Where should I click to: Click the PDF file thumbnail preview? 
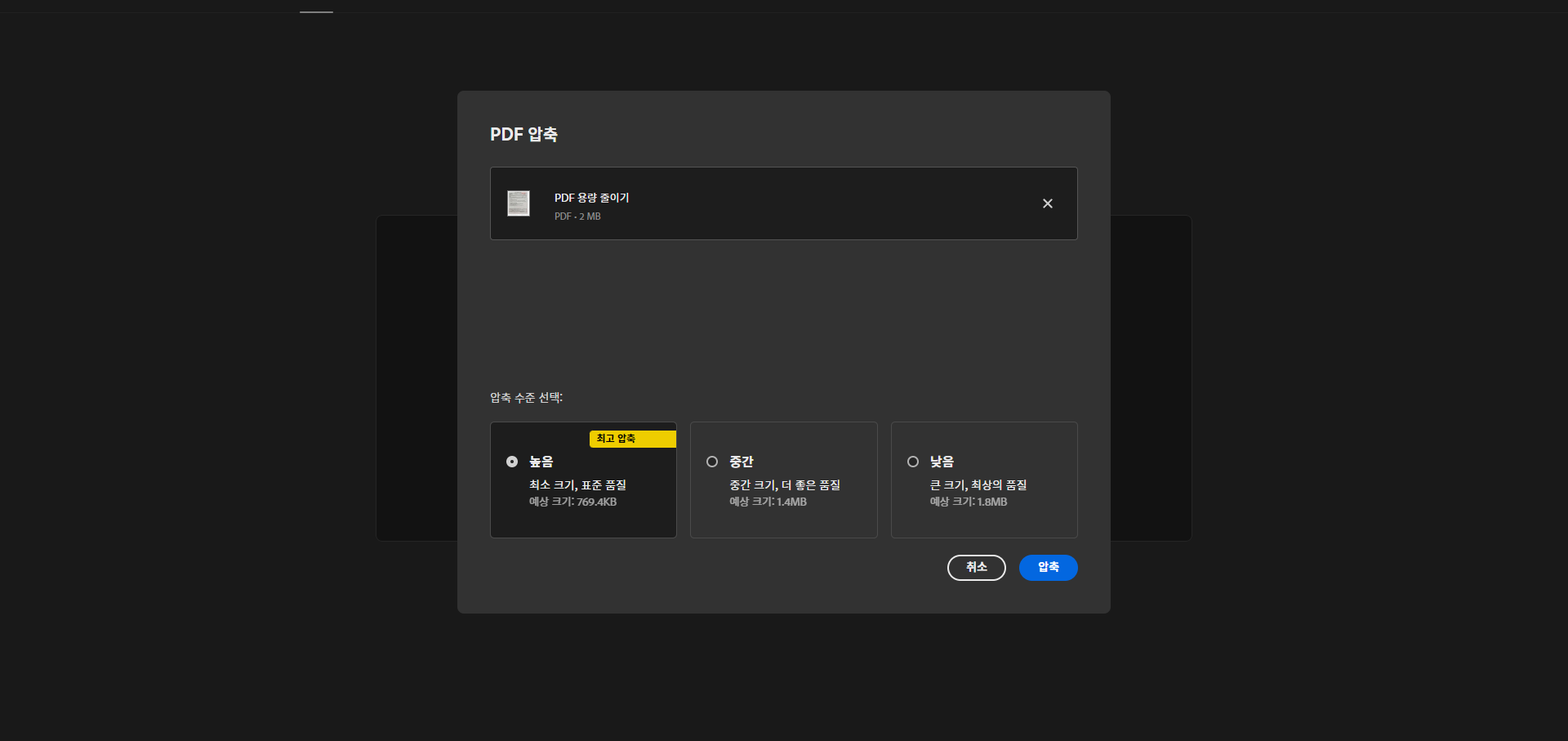[x=519, y=203]
